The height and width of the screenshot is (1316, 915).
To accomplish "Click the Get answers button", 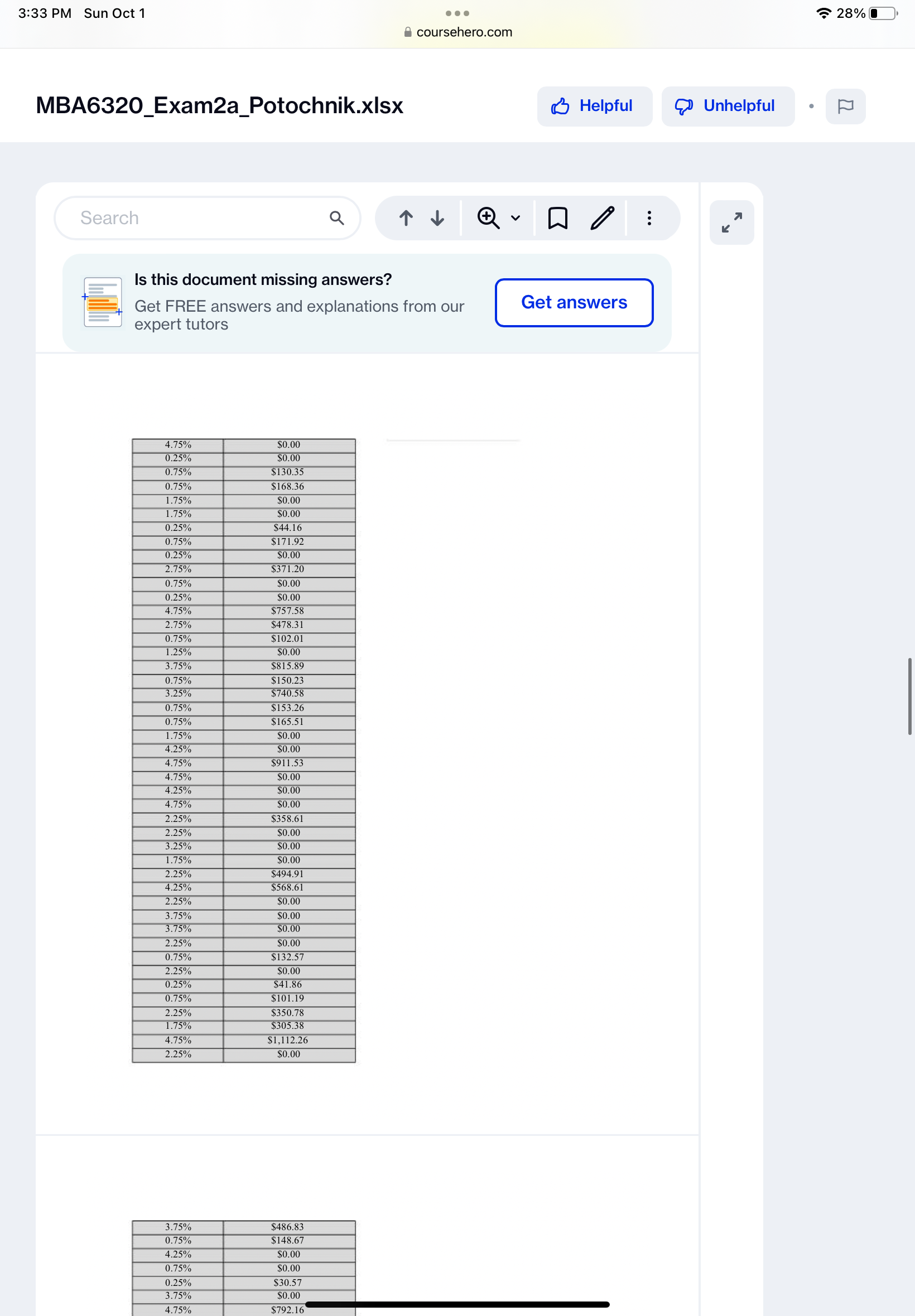I will point(574,302).
